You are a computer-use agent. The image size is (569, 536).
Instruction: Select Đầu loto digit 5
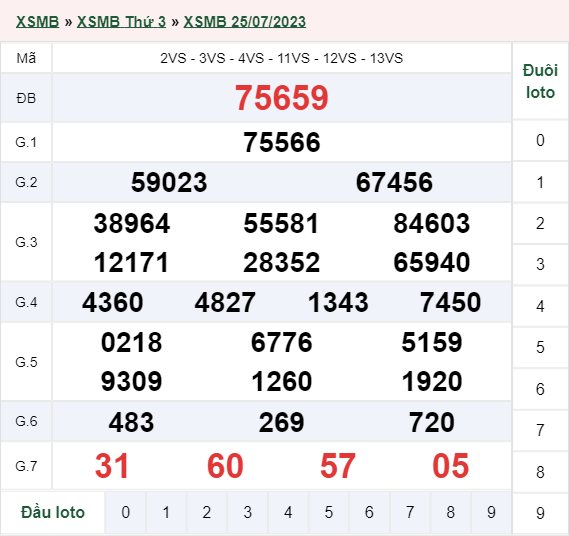[x=329, y=512]
